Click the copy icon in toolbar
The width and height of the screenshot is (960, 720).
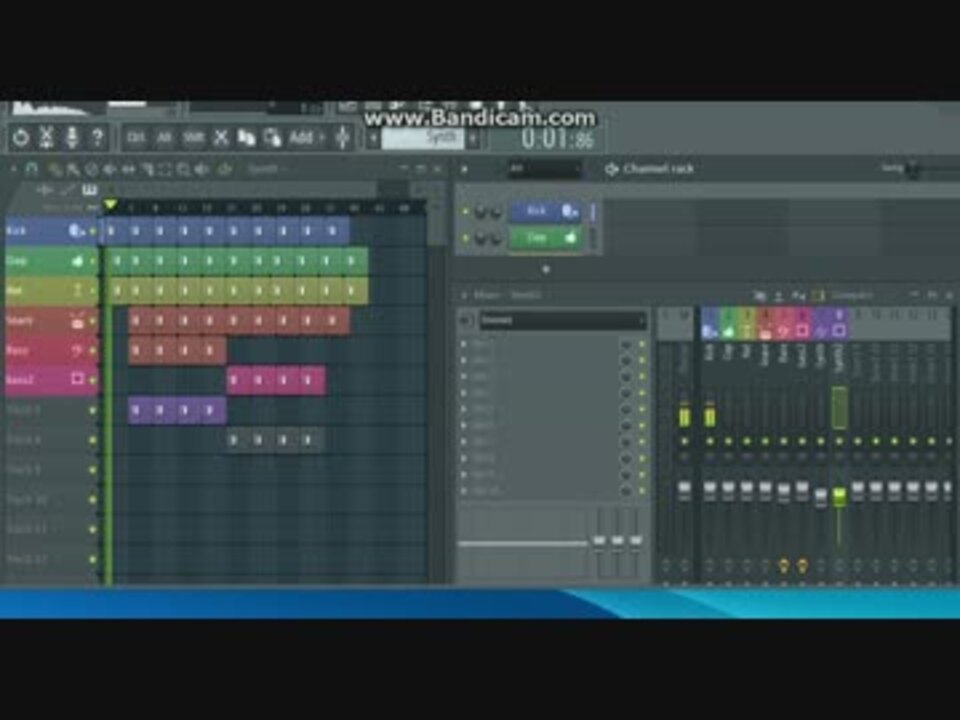tap(246, 138)
